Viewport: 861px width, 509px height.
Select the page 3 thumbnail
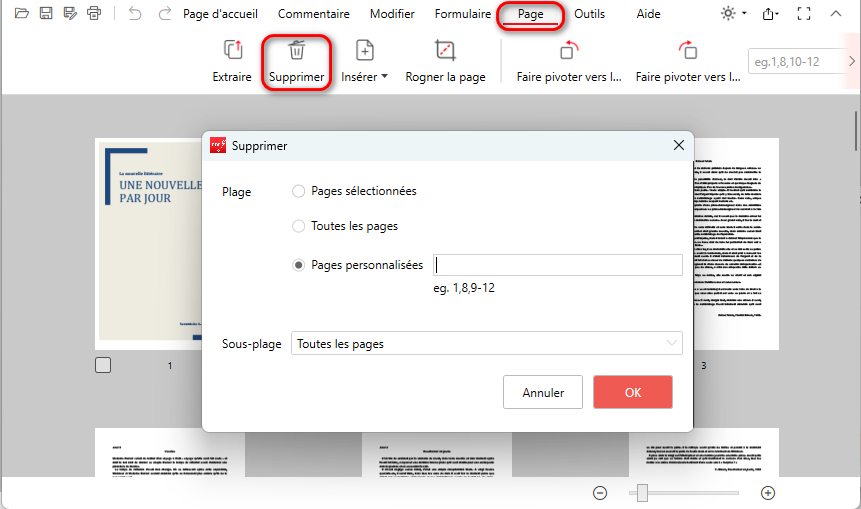click(x=736, y=244)
